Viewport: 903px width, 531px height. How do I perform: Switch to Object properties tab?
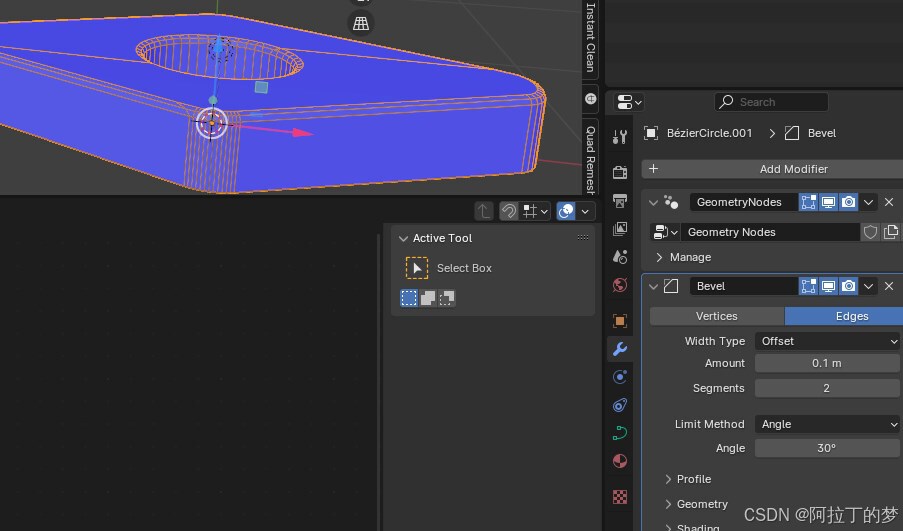click(620, 321)
